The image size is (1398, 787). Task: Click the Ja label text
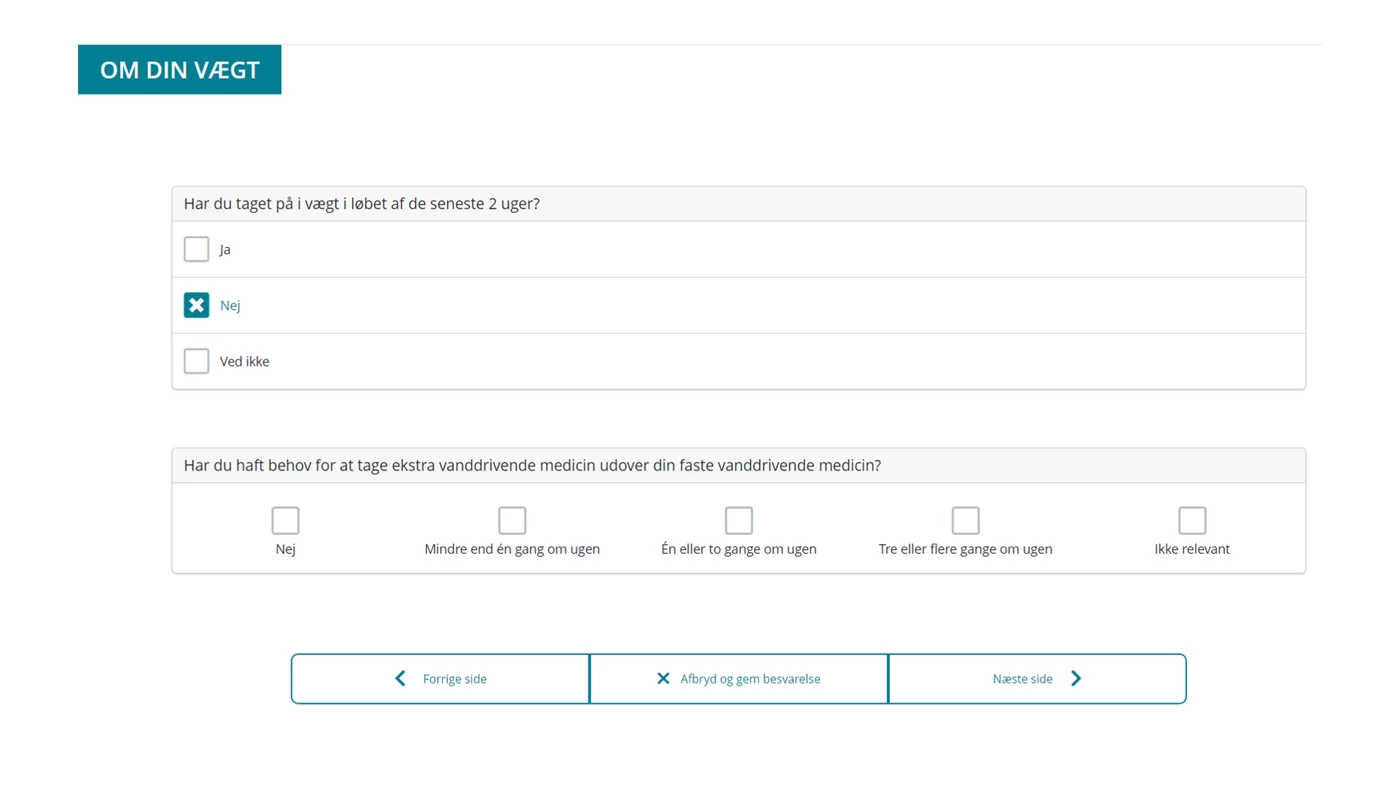pyautogui.click(x=225, y=250)
